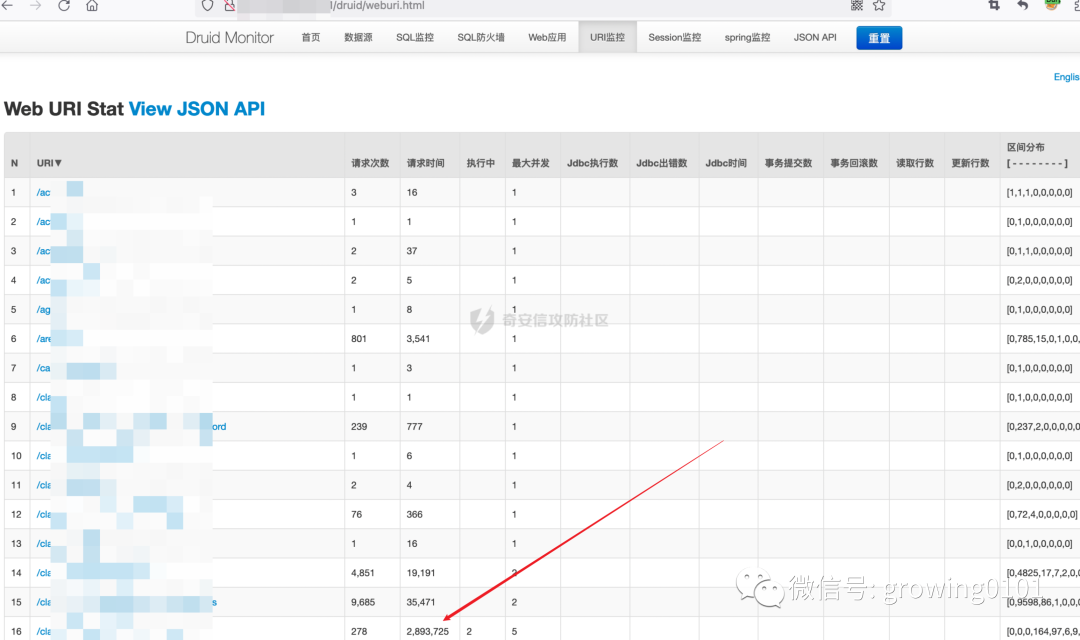Image resolution: width=1080 pixels, height=640 pixels.
Task: Click distribution value [0,72,4,0,0,0,0,0]
Action: coord(1042,515)
